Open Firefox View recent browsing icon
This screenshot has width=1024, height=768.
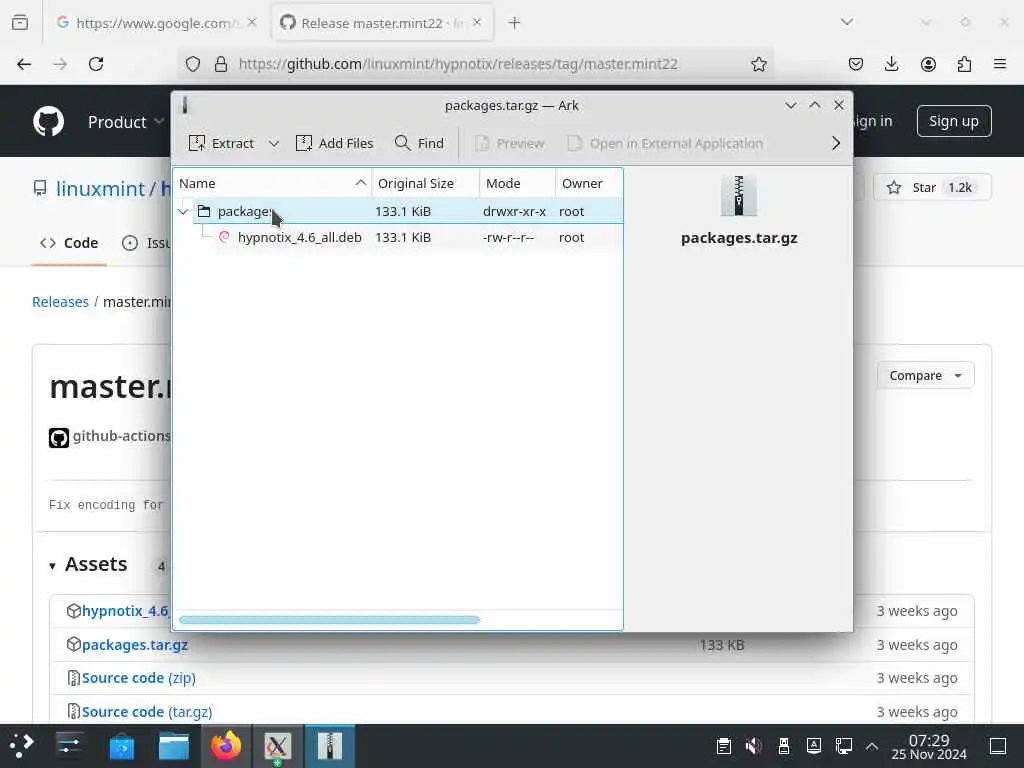pos(20,23)
